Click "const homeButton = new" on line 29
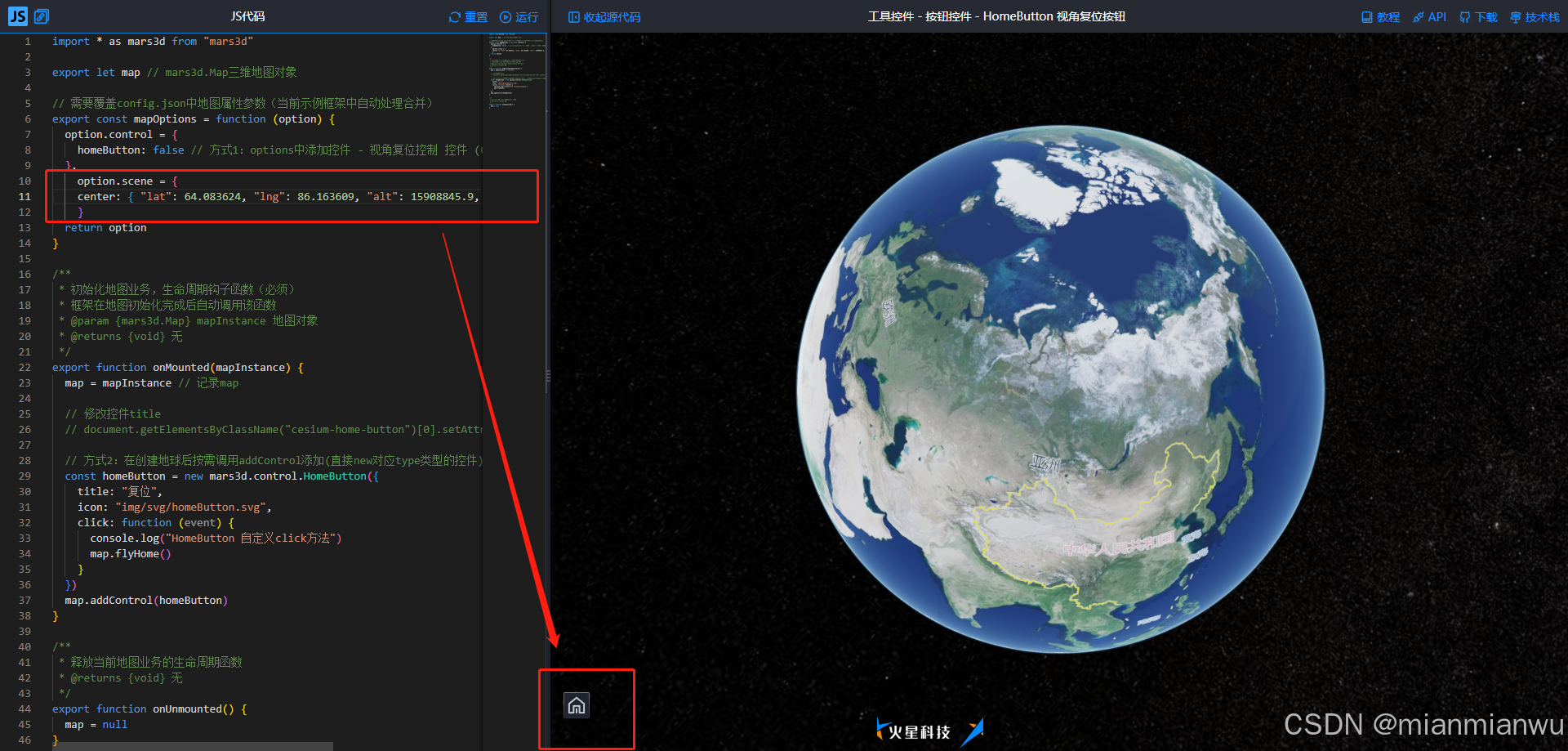Viewport: 1568px width, 751px height. (134, 476)
